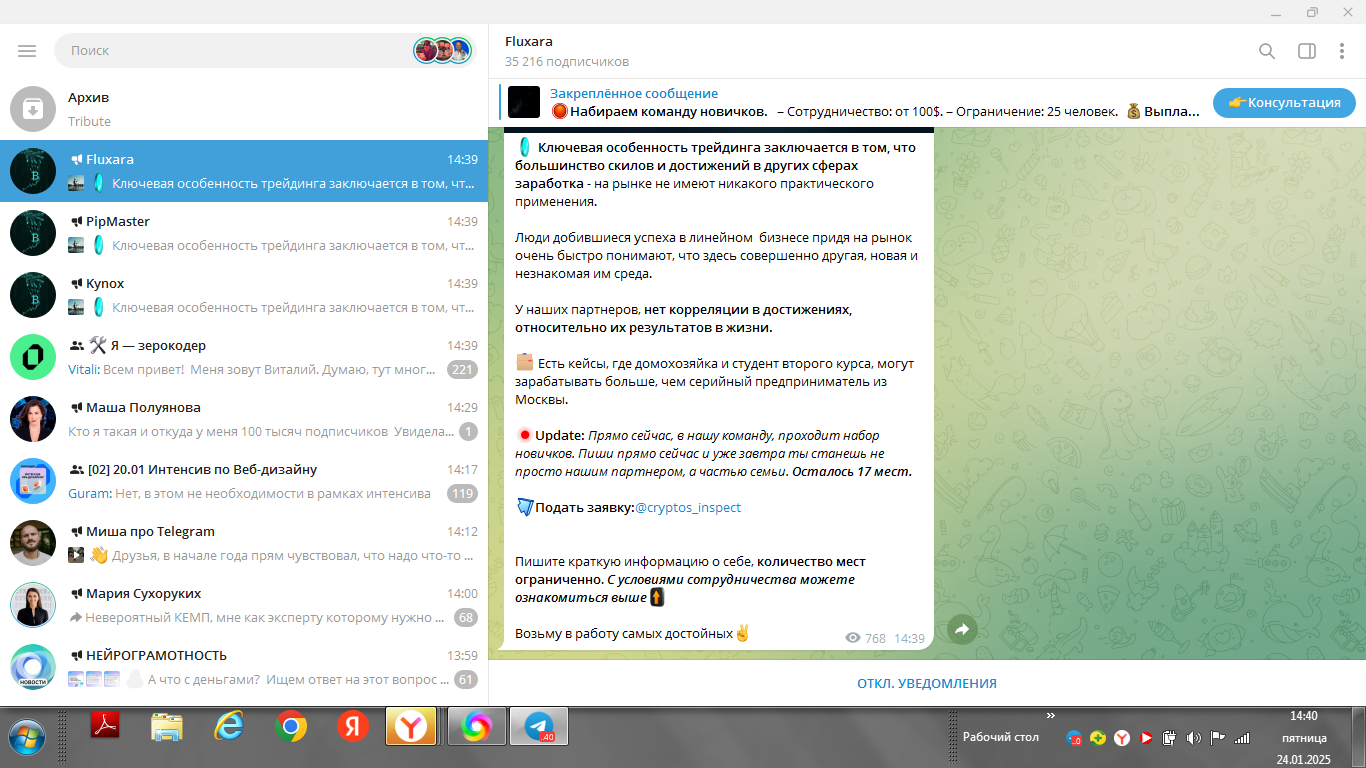
Task: Open the 20.01 Интенсив по Веб-дизайну group
Action: click(244, 481)
